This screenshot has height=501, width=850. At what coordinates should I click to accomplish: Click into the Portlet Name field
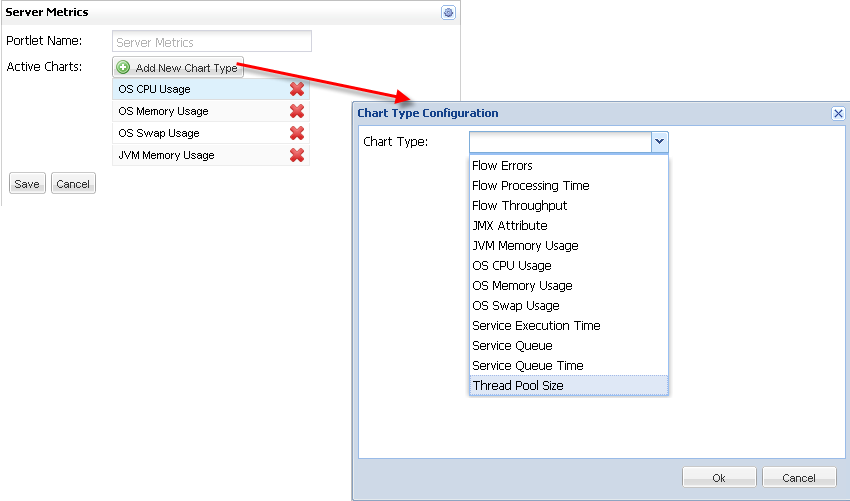coord(212,42)
